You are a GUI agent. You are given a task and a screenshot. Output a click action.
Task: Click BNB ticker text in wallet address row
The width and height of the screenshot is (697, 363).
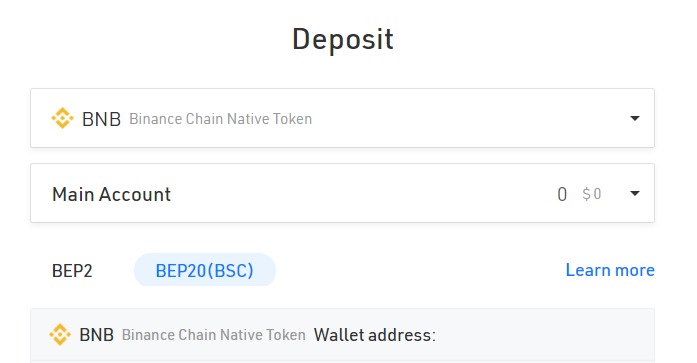(x=96, y=335)
